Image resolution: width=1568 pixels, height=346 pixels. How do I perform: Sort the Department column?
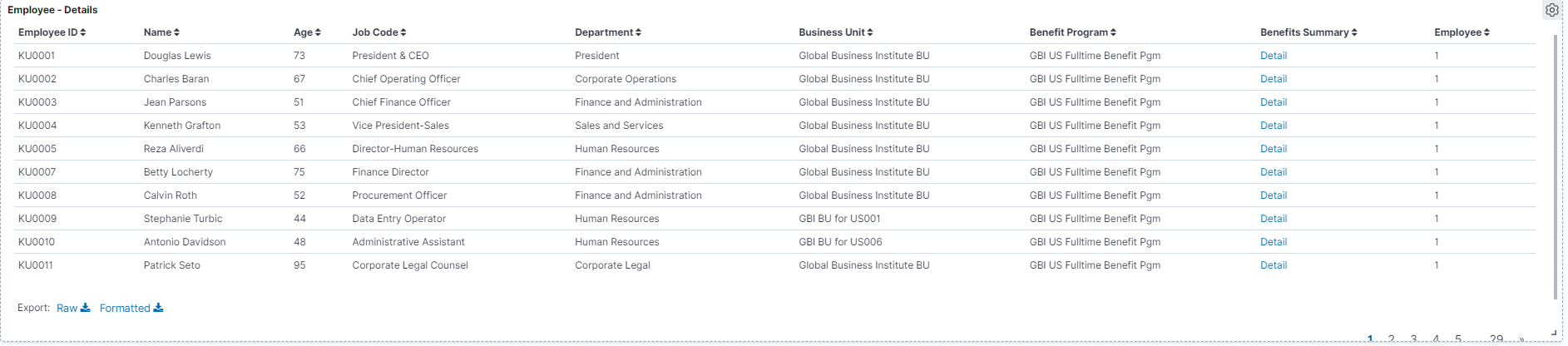click(x=608, y=32)
